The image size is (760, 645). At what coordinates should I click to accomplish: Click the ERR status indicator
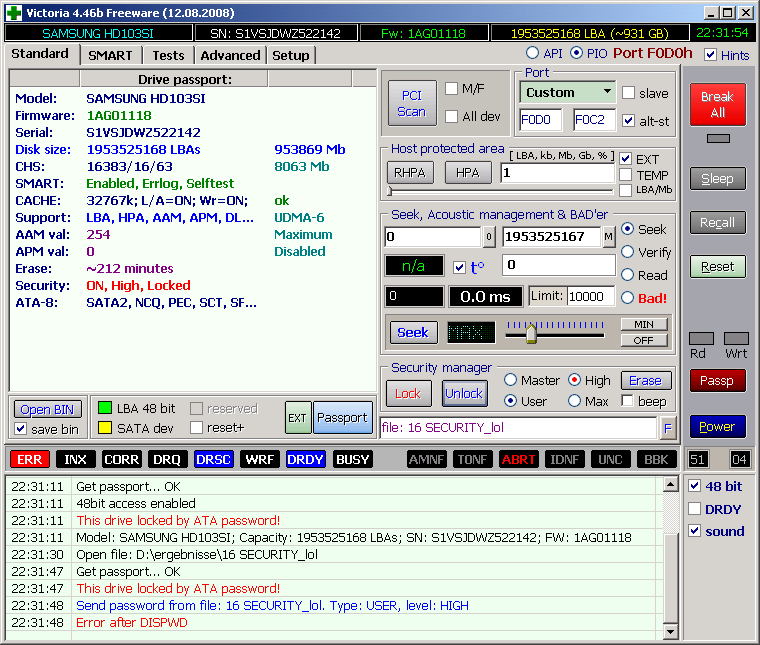tap(30, 459)
